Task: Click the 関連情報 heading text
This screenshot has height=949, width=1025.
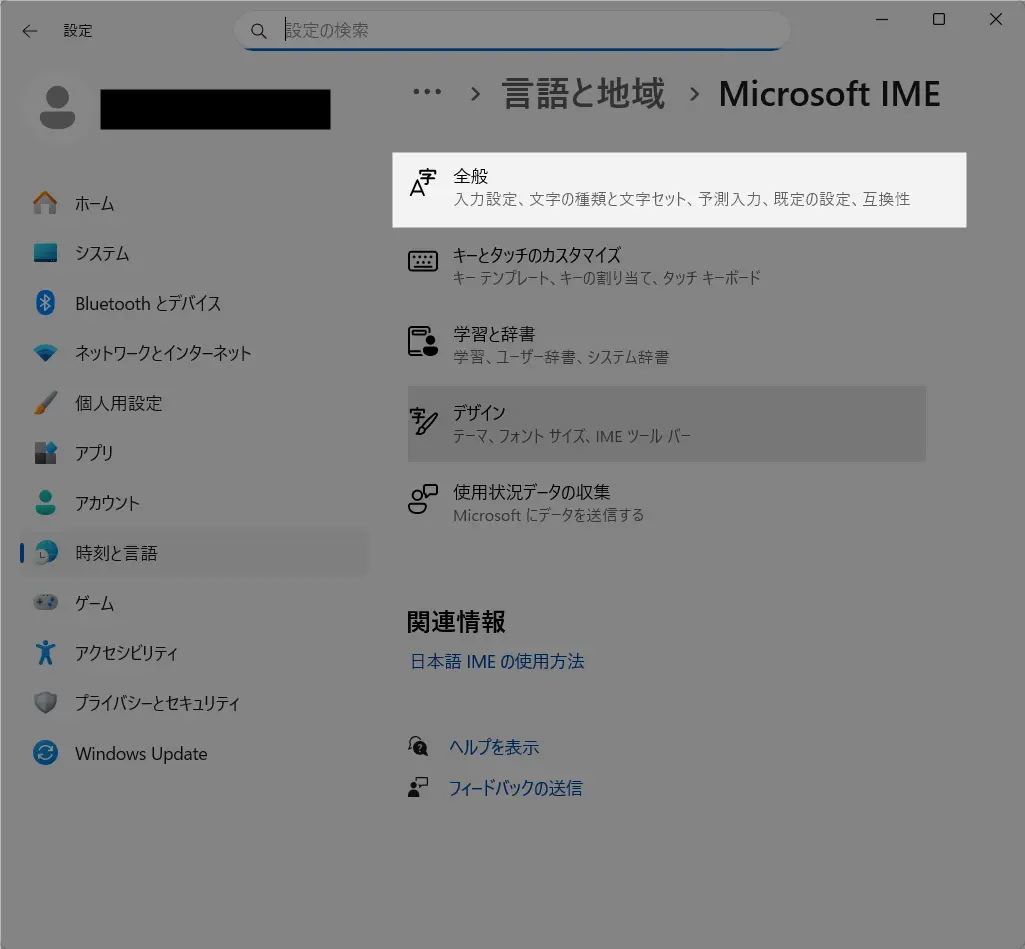Action: 456,622
